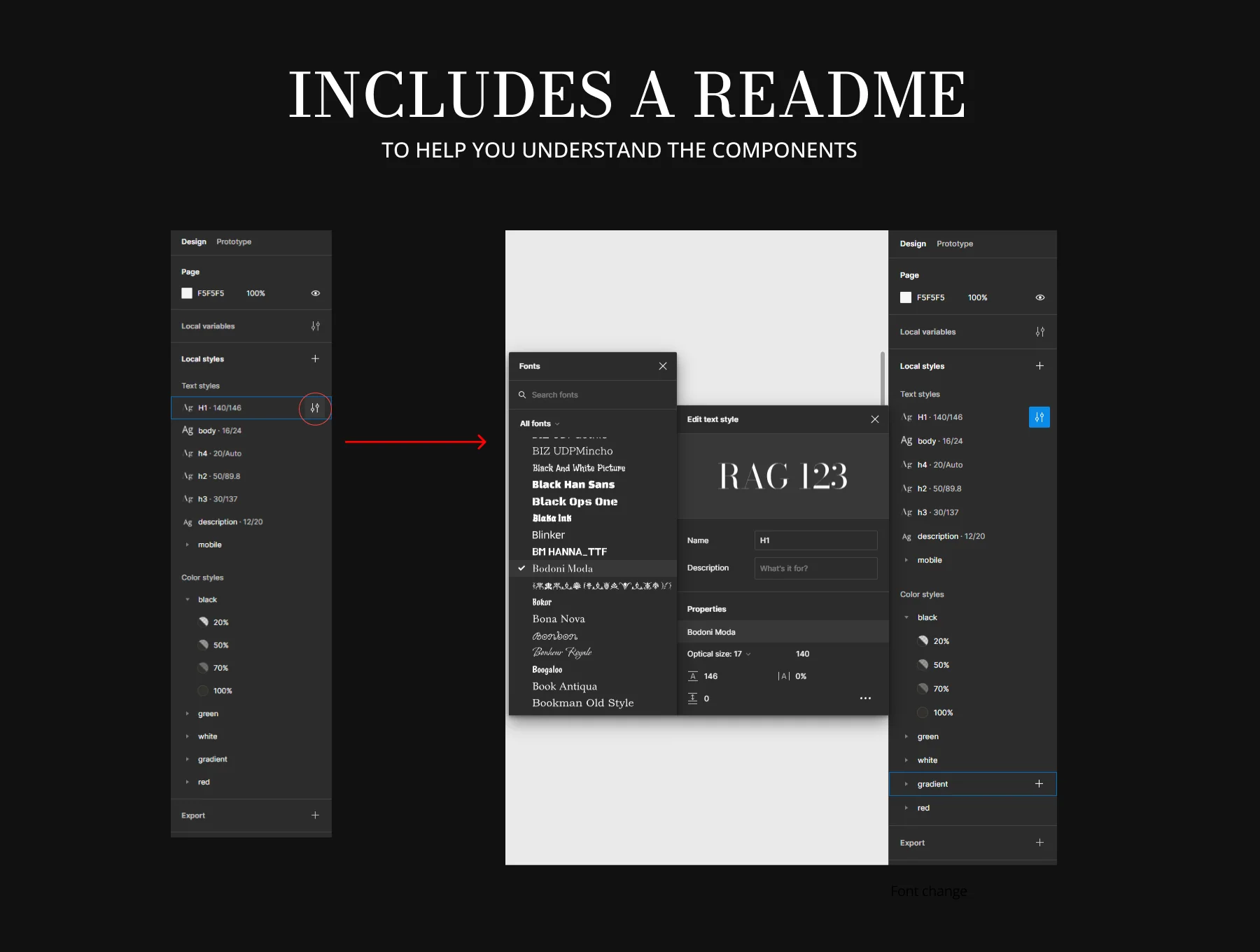Expand red color group in left panel
Image resolution: width=1260 pixels, height=952 pixels.
coord(188,782)
